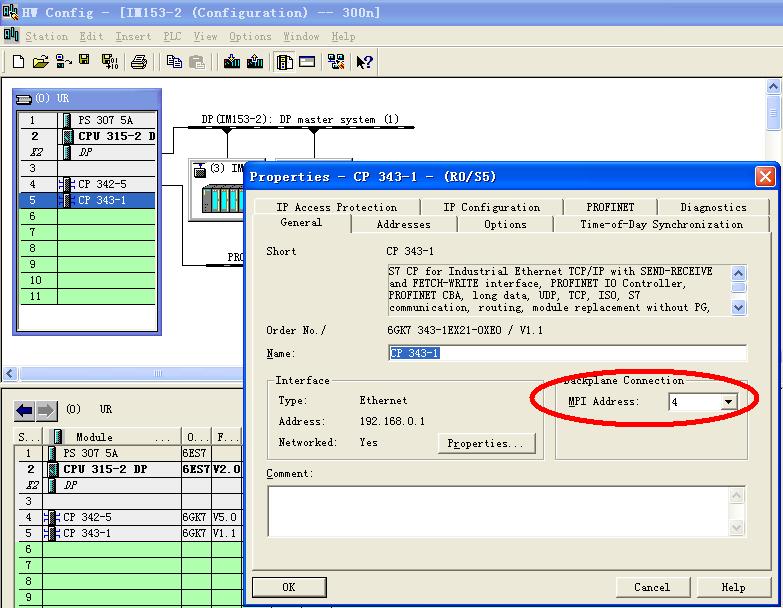Confirm the dialog with OK button
This screenshot has width=783, height=608.
[x=289, y=587]
